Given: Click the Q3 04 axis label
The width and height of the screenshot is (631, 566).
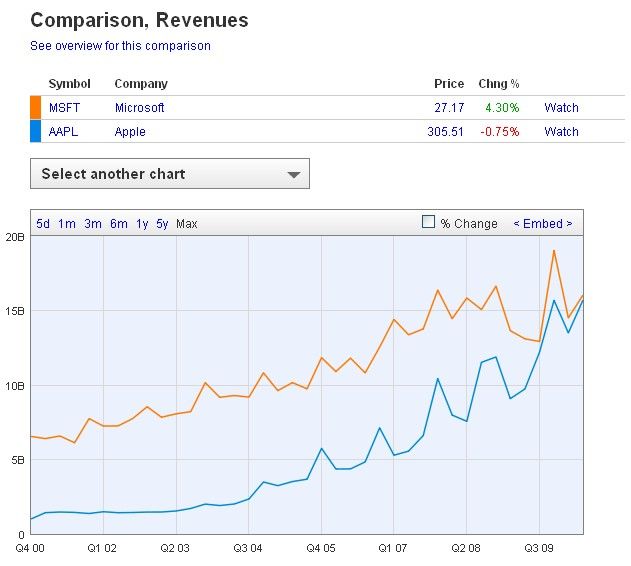Looking at the screenshot, I should tap(248, 548).
